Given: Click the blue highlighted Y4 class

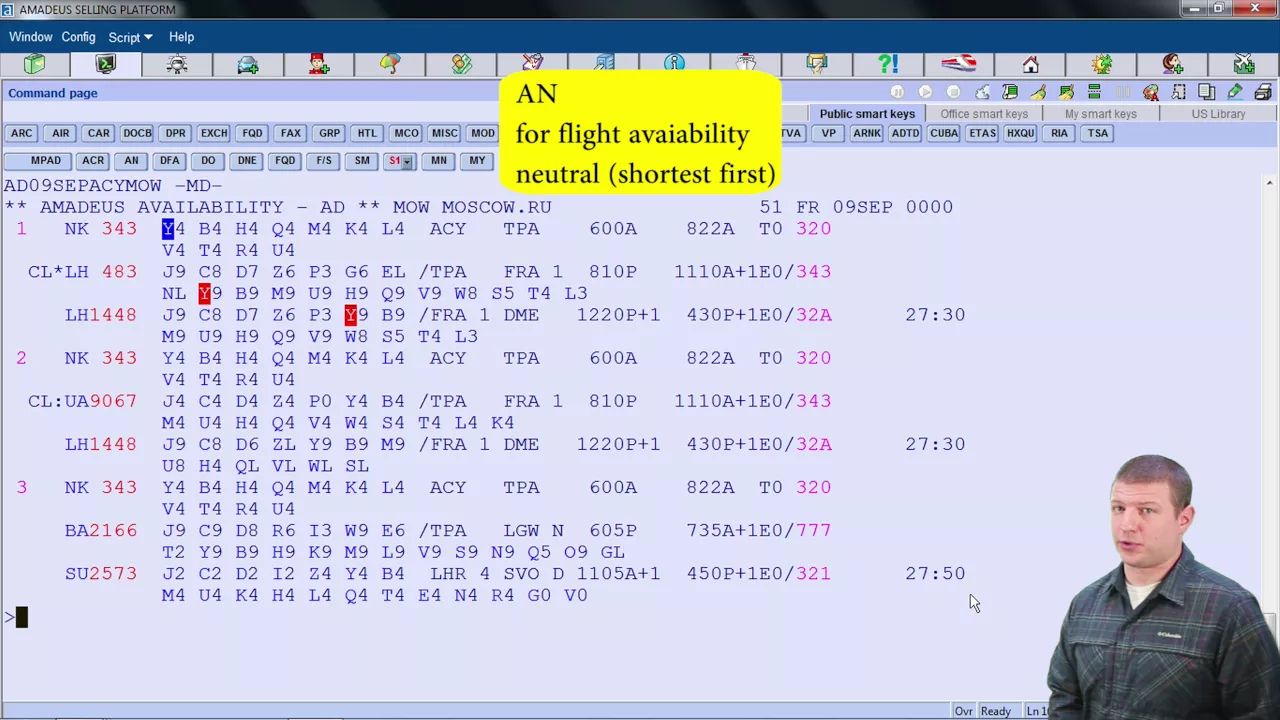Looking at the screenshot, I should point(173,229).
